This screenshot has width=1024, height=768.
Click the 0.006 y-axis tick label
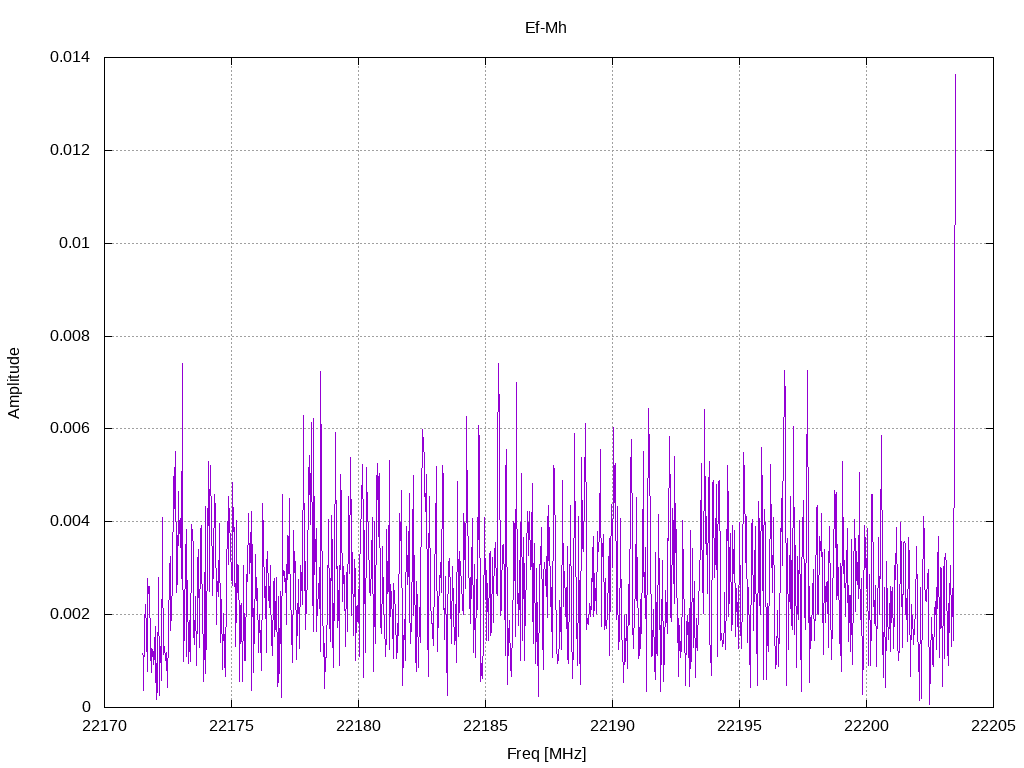(x=70, y=428)
